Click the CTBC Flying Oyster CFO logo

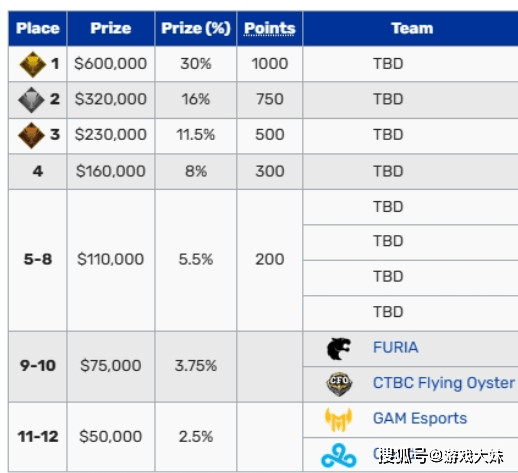pos(339,384)
